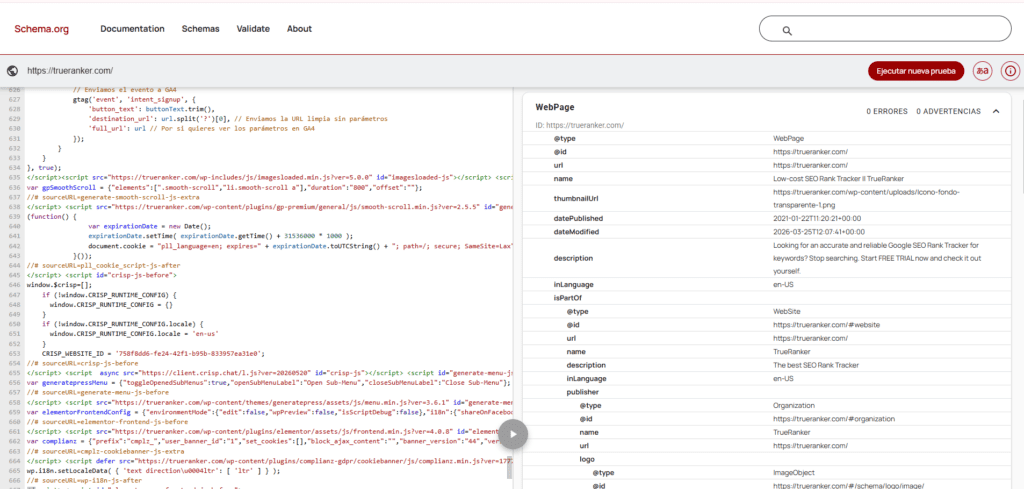The width and height of the screenshot is (1024, 489).
Task: Select the thumbnailUrl property row
Action: [x=767, y=198]
